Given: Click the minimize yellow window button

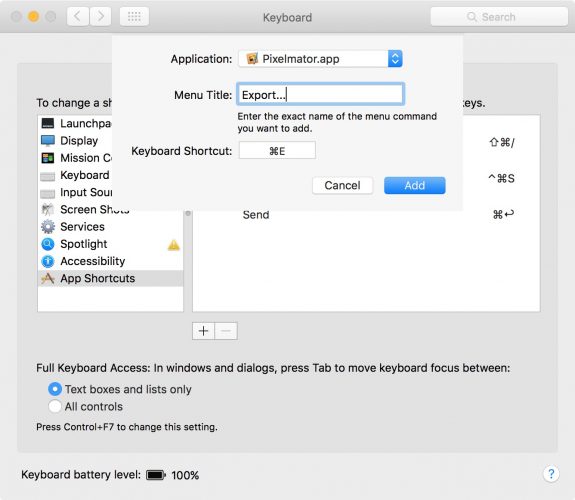Looking at the screenshot, I should point(33,17).
